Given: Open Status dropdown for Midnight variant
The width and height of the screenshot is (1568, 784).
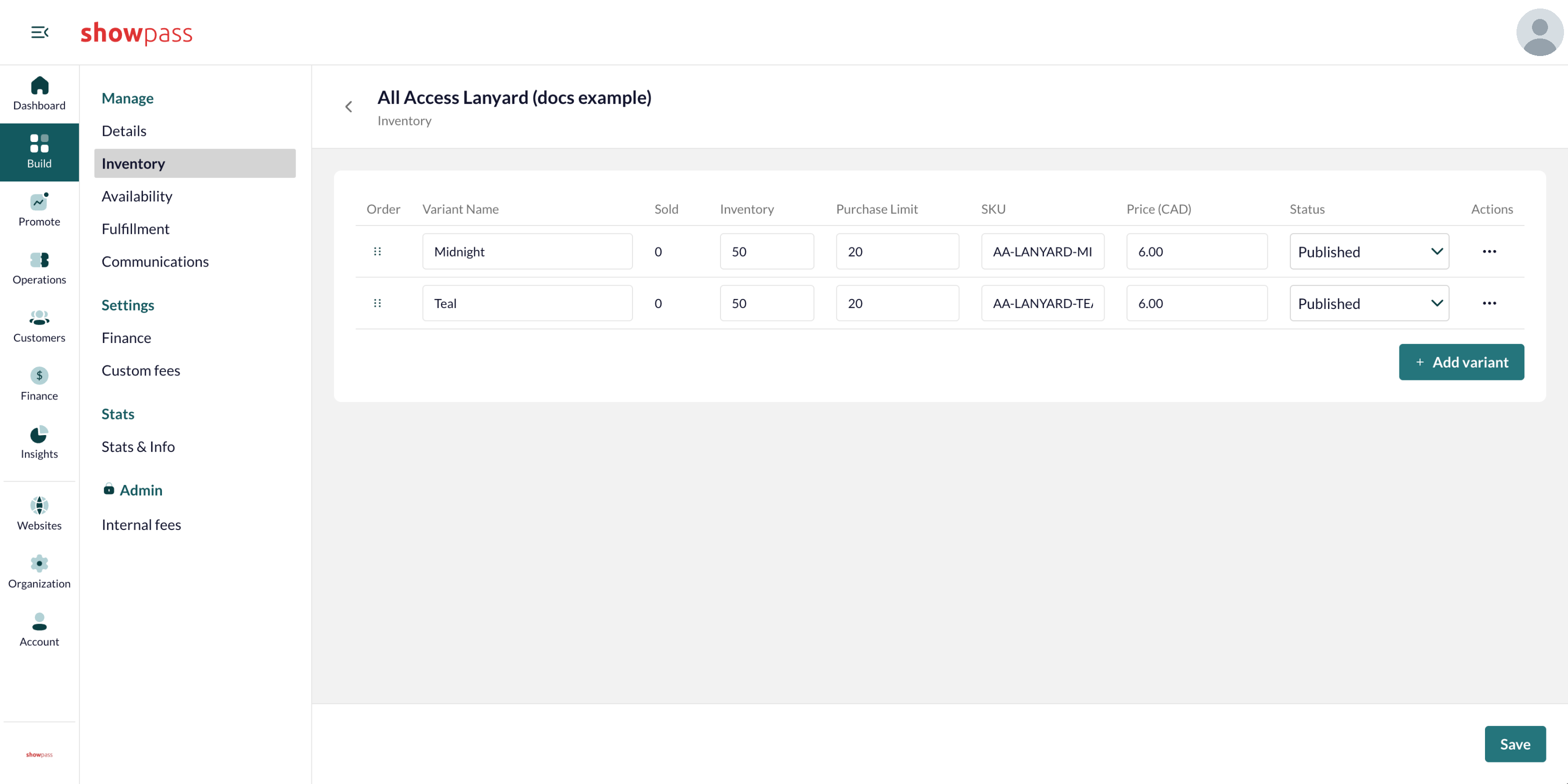Looking at the screenshot, I should [x=1369, y=251].
